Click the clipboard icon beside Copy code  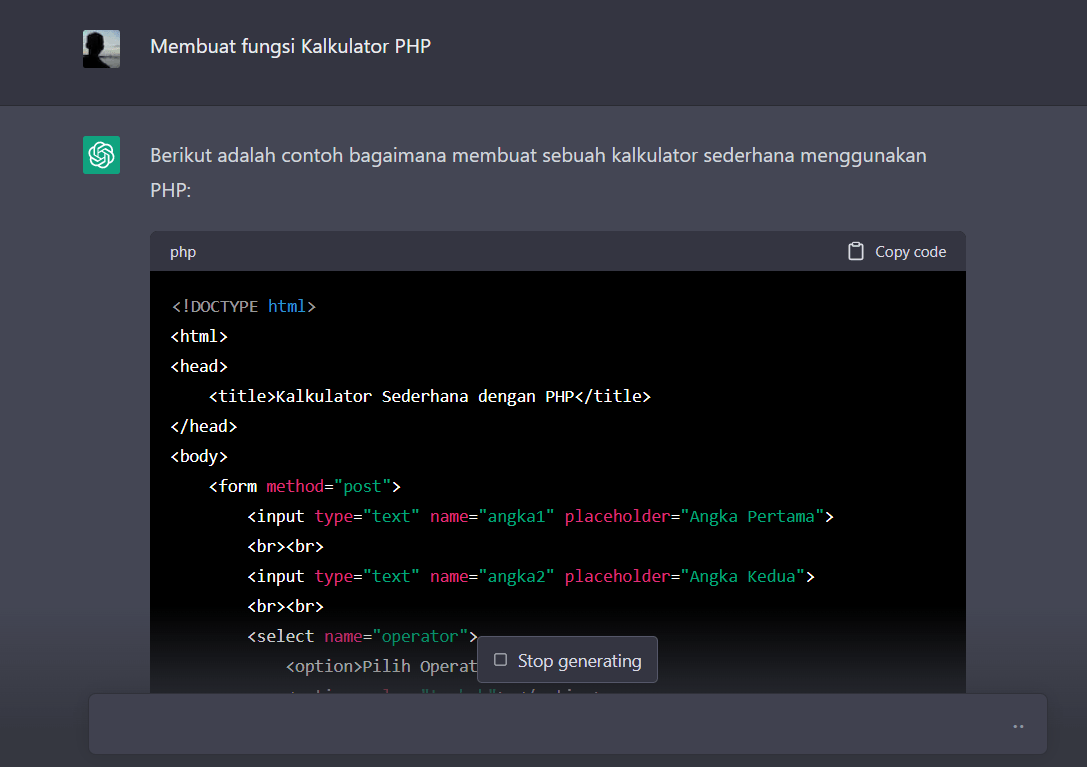pos(856,251)
